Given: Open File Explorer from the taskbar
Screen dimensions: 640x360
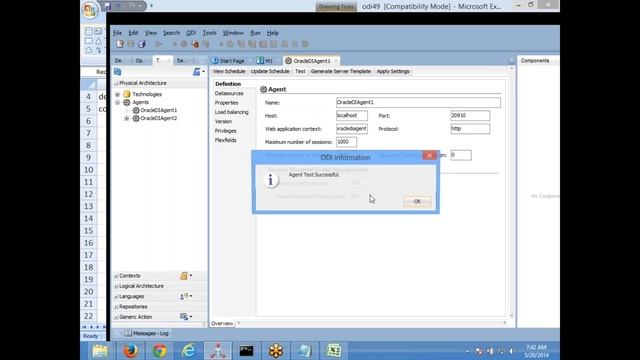Looking at the screenshot, I should (x=100, y=351).
